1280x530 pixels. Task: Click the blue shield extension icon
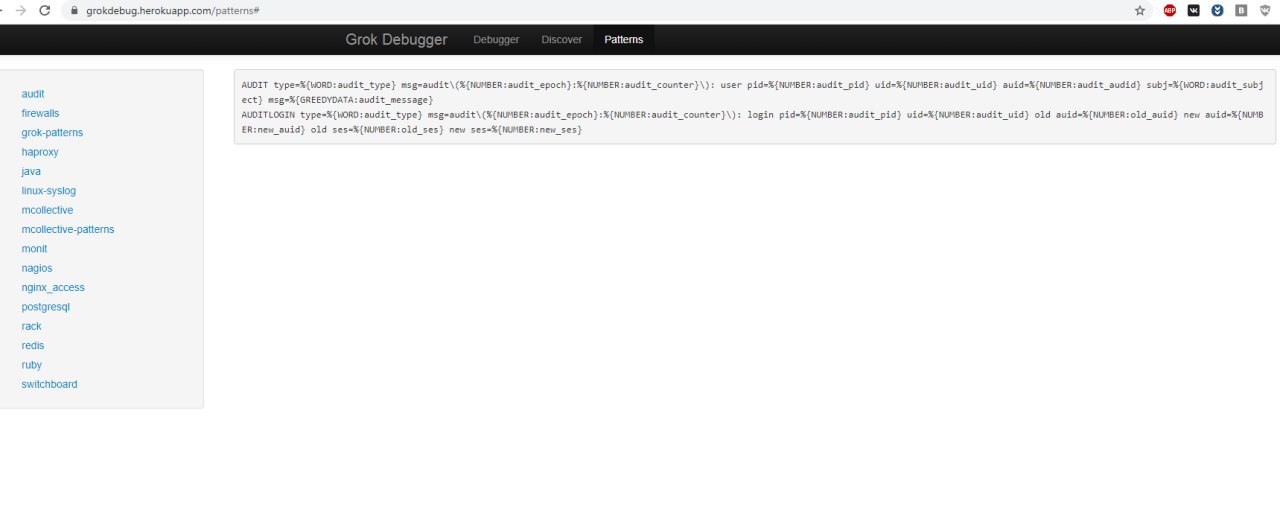coord(1218,10)
